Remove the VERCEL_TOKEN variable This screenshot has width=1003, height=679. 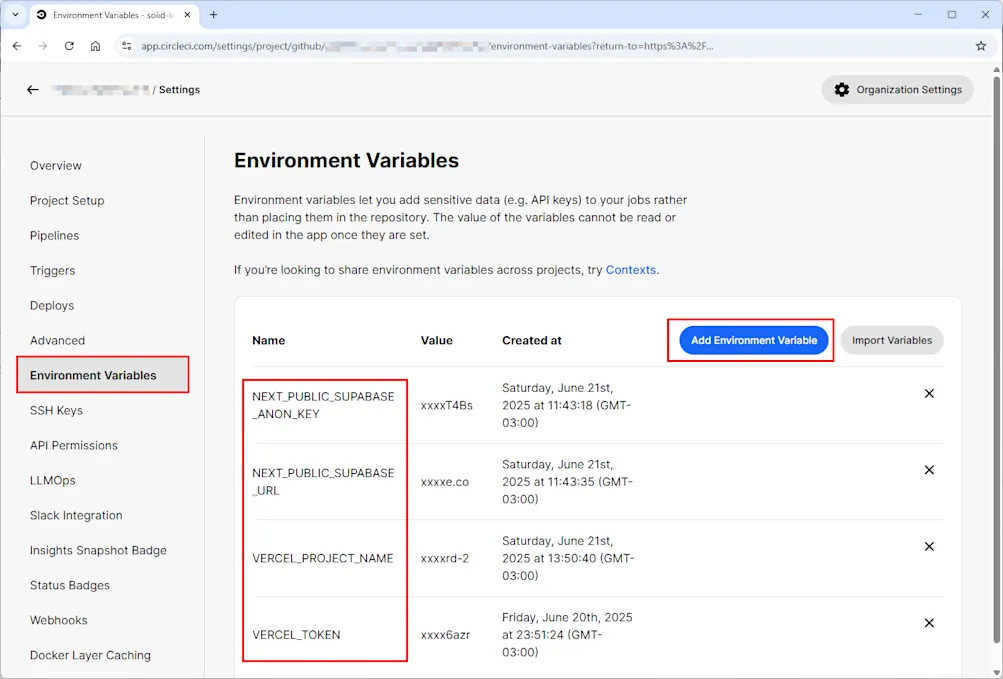(x=928, y=622)
